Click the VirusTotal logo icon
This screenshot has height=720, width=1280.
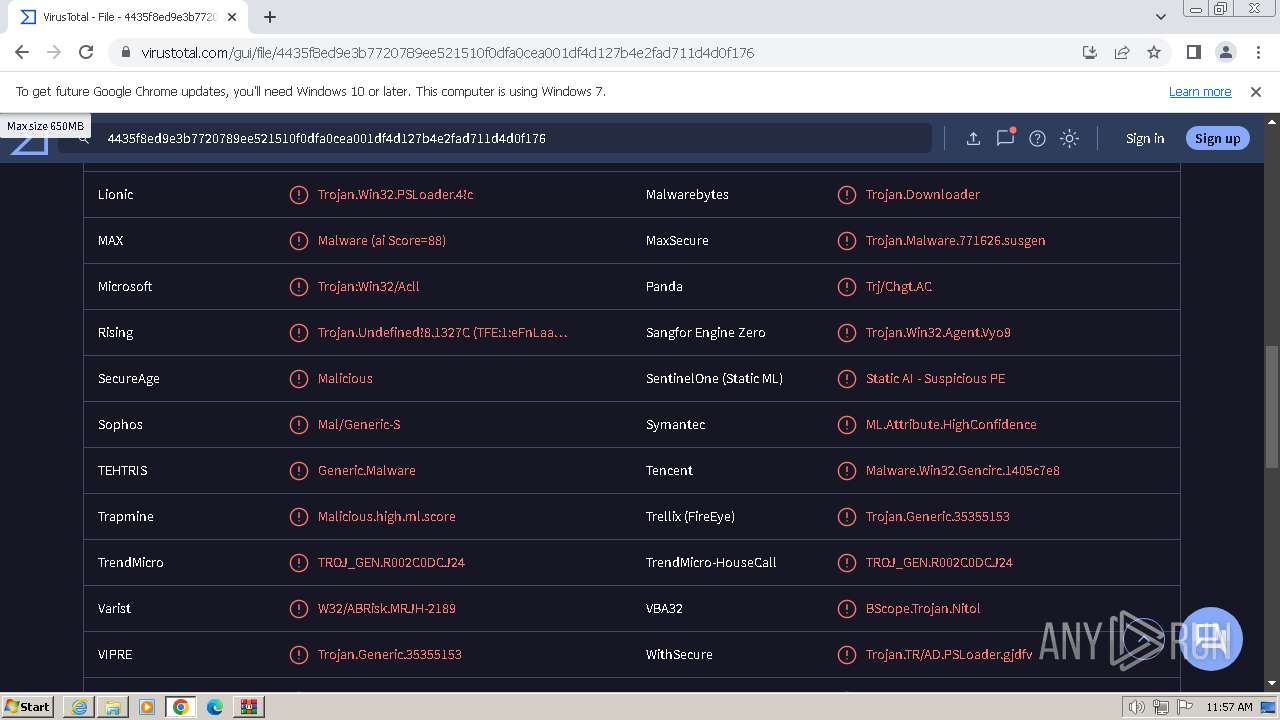30,145
